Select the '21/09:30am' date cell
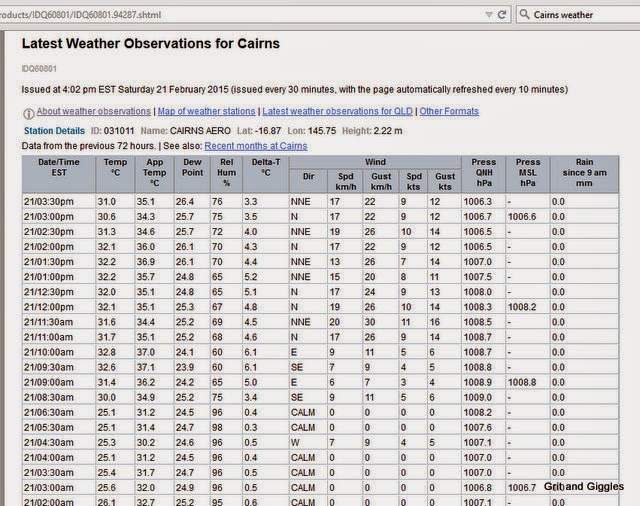Viewport: 640px width, 506px height. (59, 367)
